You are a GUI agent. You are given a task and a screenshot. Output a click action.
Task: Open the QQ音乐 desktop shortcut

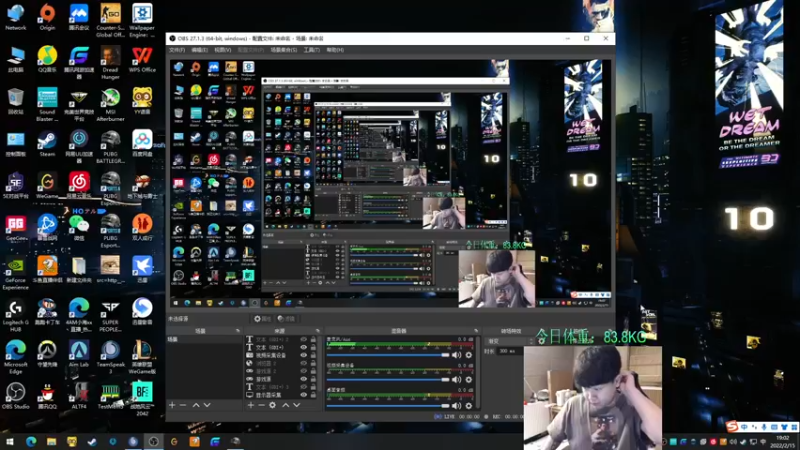(47, 60)
